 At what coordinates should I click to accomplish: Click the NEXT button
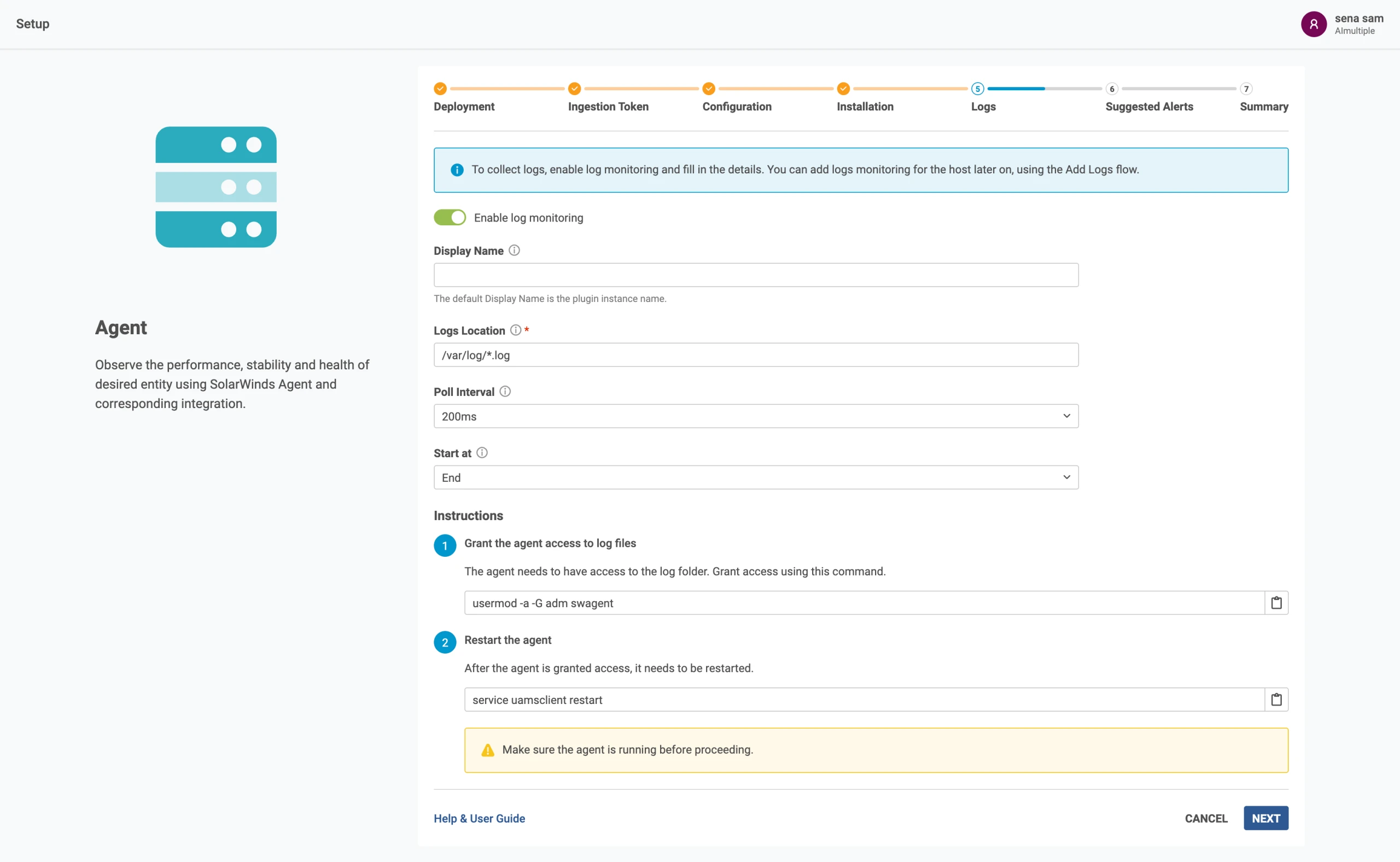click(1266, 818)
